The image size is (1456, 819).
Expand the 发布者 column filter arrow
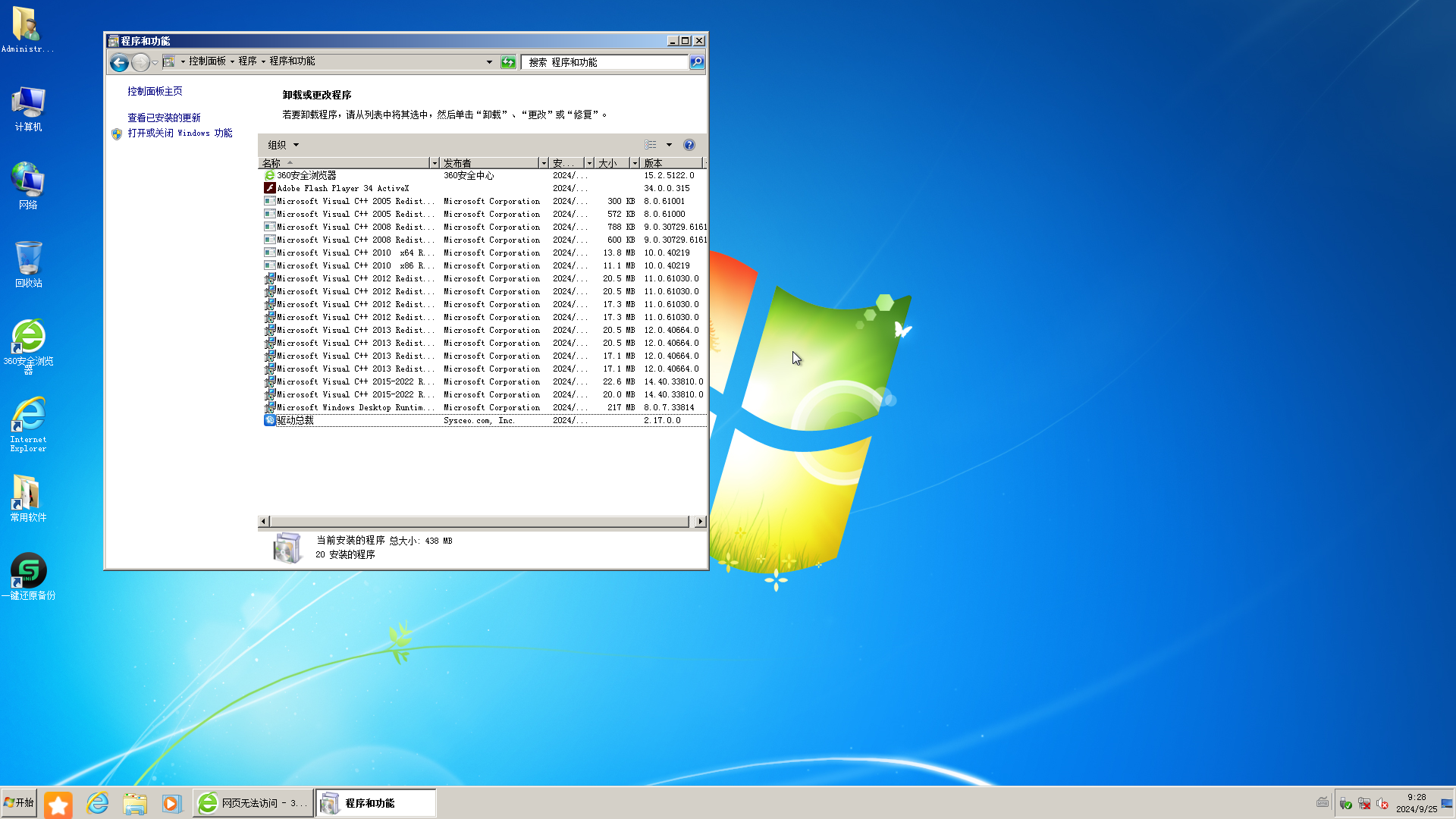[544, 163]
